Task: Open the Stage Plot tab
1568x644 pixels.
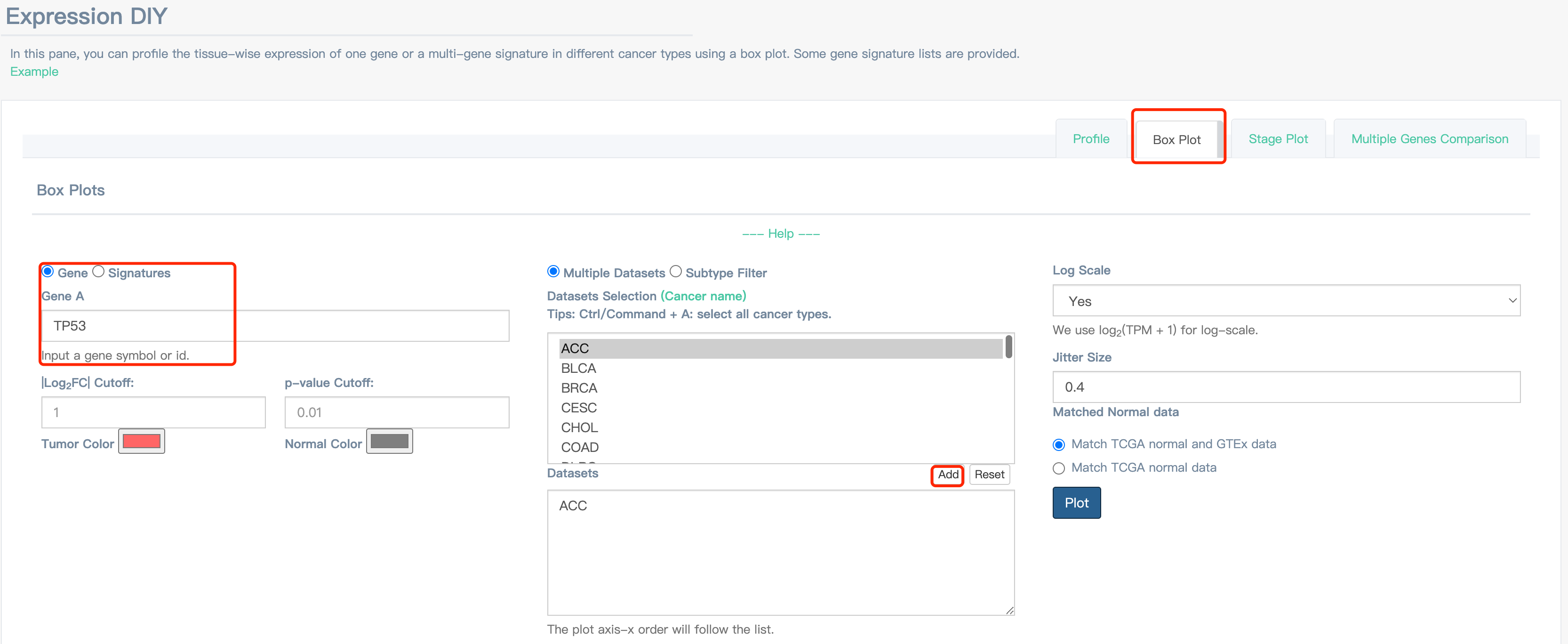Action: (x=1278, y=139)
